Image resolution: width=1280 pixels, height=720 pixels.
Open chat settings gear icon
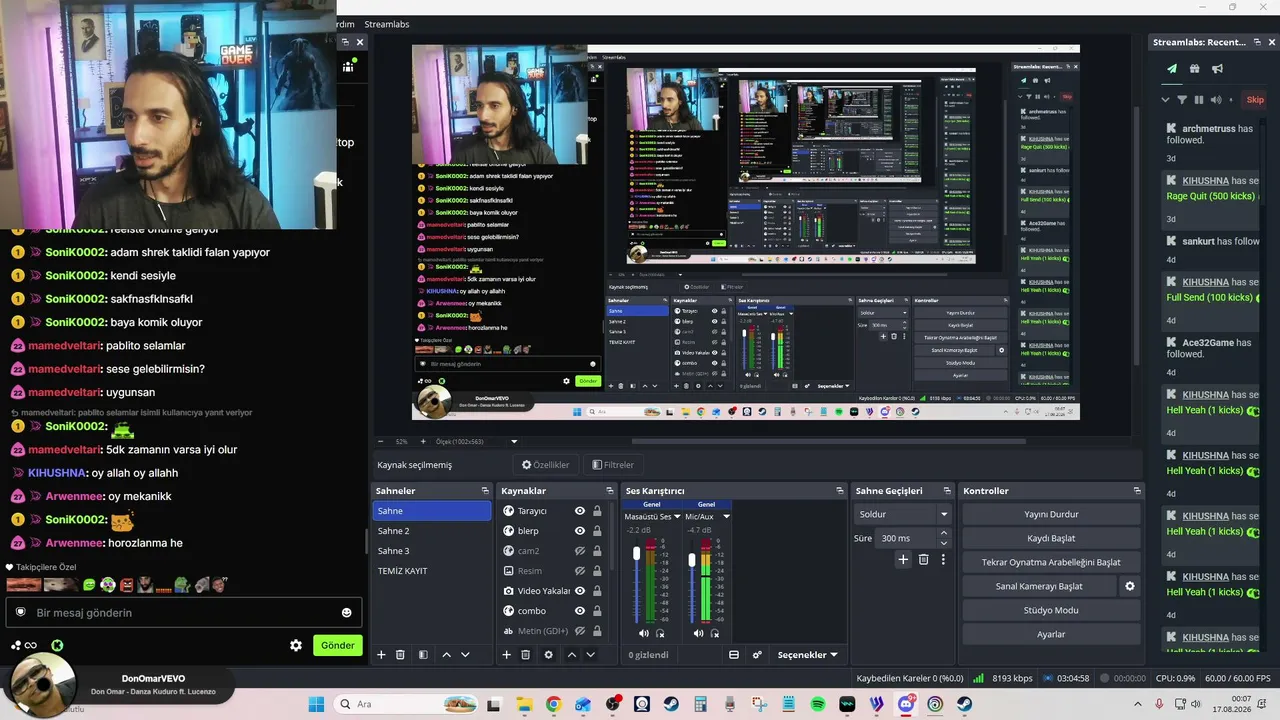tap(296, 646)
